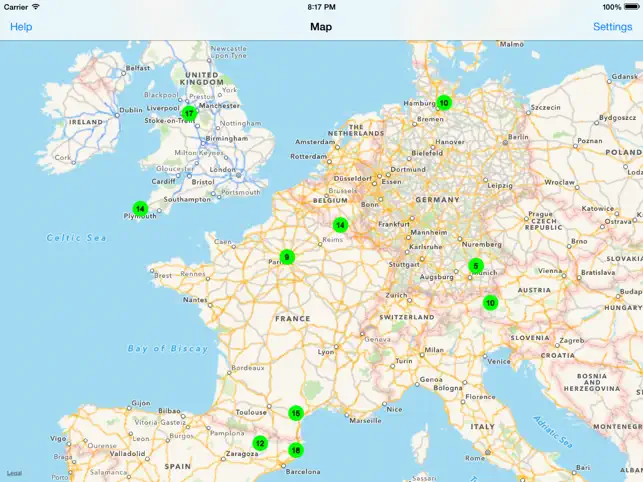The image size is (643, 482).
Task: Click the FRANCE country label
Action: [x=293, y=319]
